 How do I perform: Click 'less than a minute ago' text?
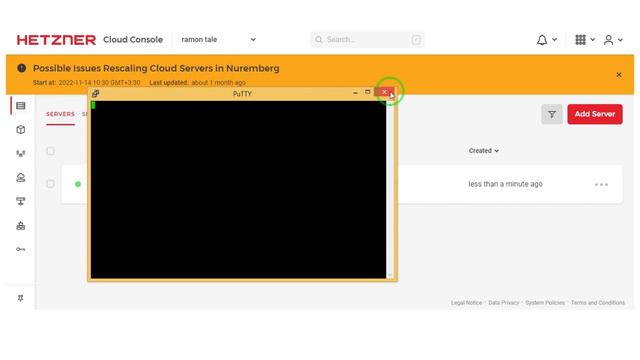505,184
